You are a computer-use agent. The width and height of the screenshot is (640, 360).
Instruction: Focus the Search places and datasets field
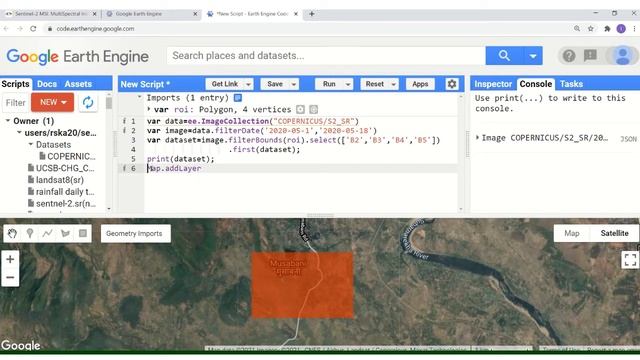click(x=326, y=56)
